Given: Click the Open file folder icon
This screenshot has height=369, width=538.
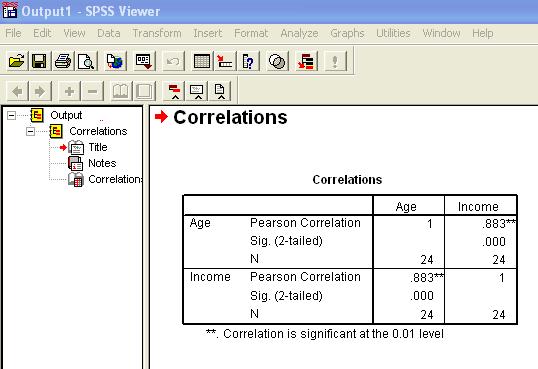Looking at the screenshot, I should [16, 61].
